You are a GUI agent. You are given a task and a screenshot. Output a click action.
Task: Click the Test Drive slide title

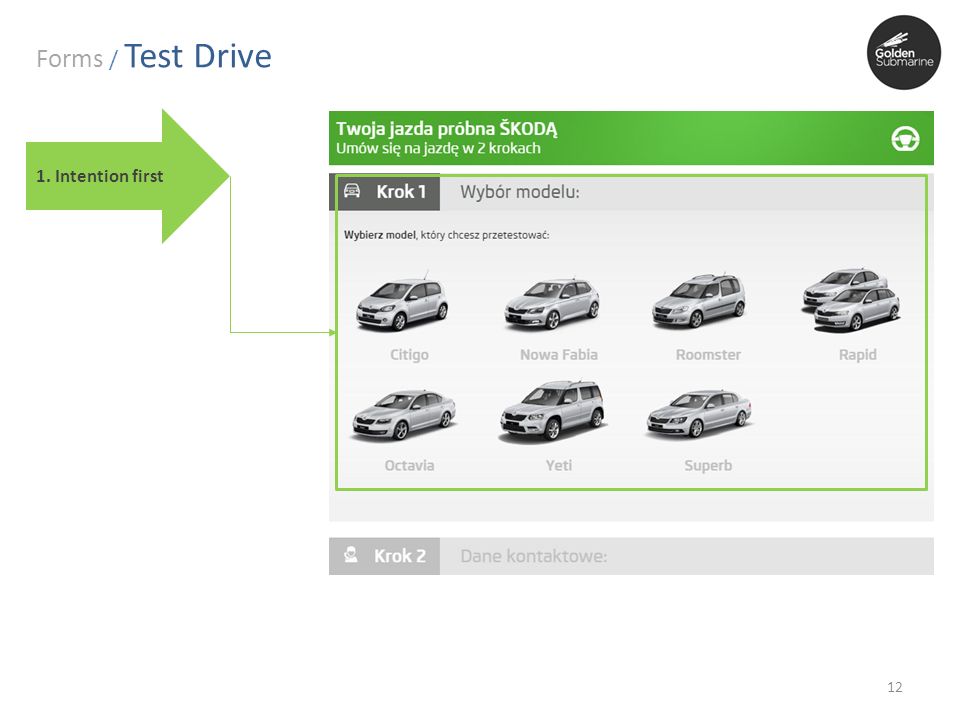pyautogui.click(x=198, y=56)
